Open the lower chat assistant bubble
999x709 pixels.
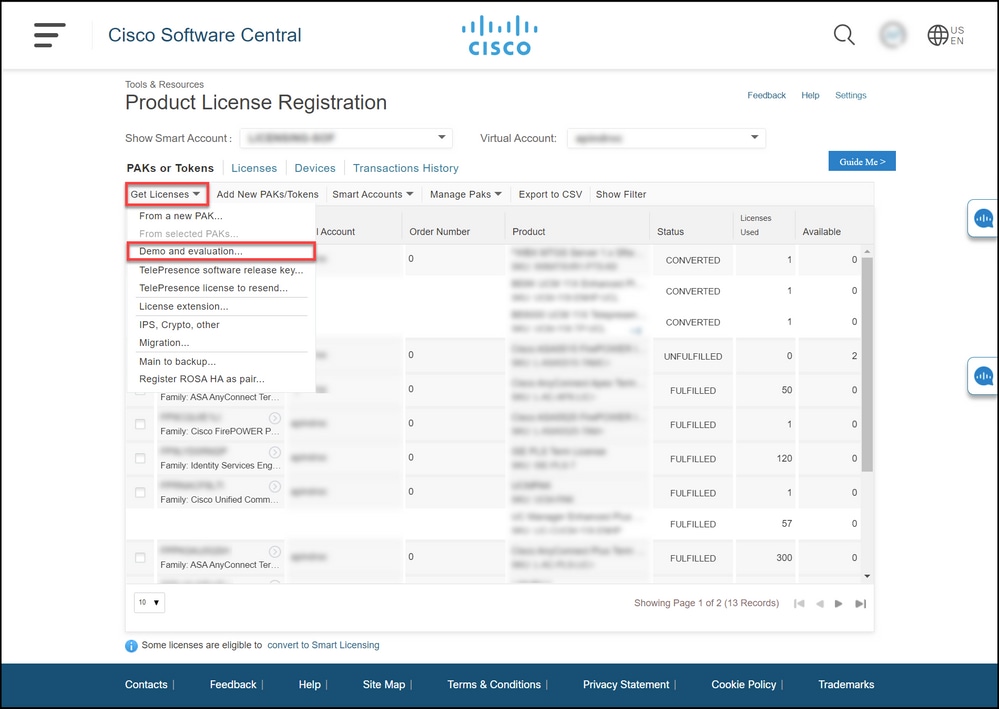coord(983,376)
